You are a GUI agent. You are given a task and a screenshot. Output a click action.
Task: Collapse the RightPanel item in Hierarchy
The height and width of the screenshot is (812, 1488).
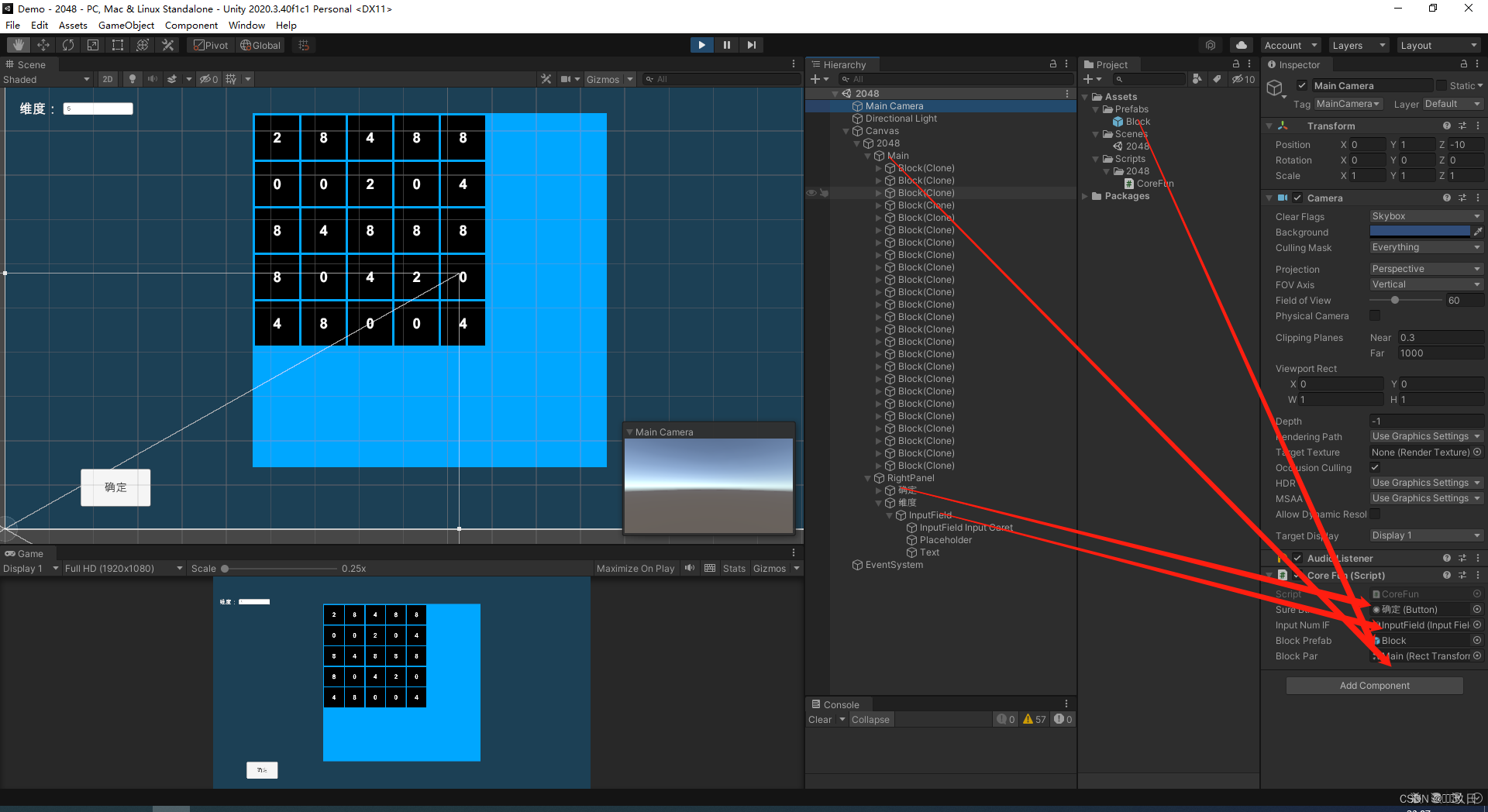[868, 478]
